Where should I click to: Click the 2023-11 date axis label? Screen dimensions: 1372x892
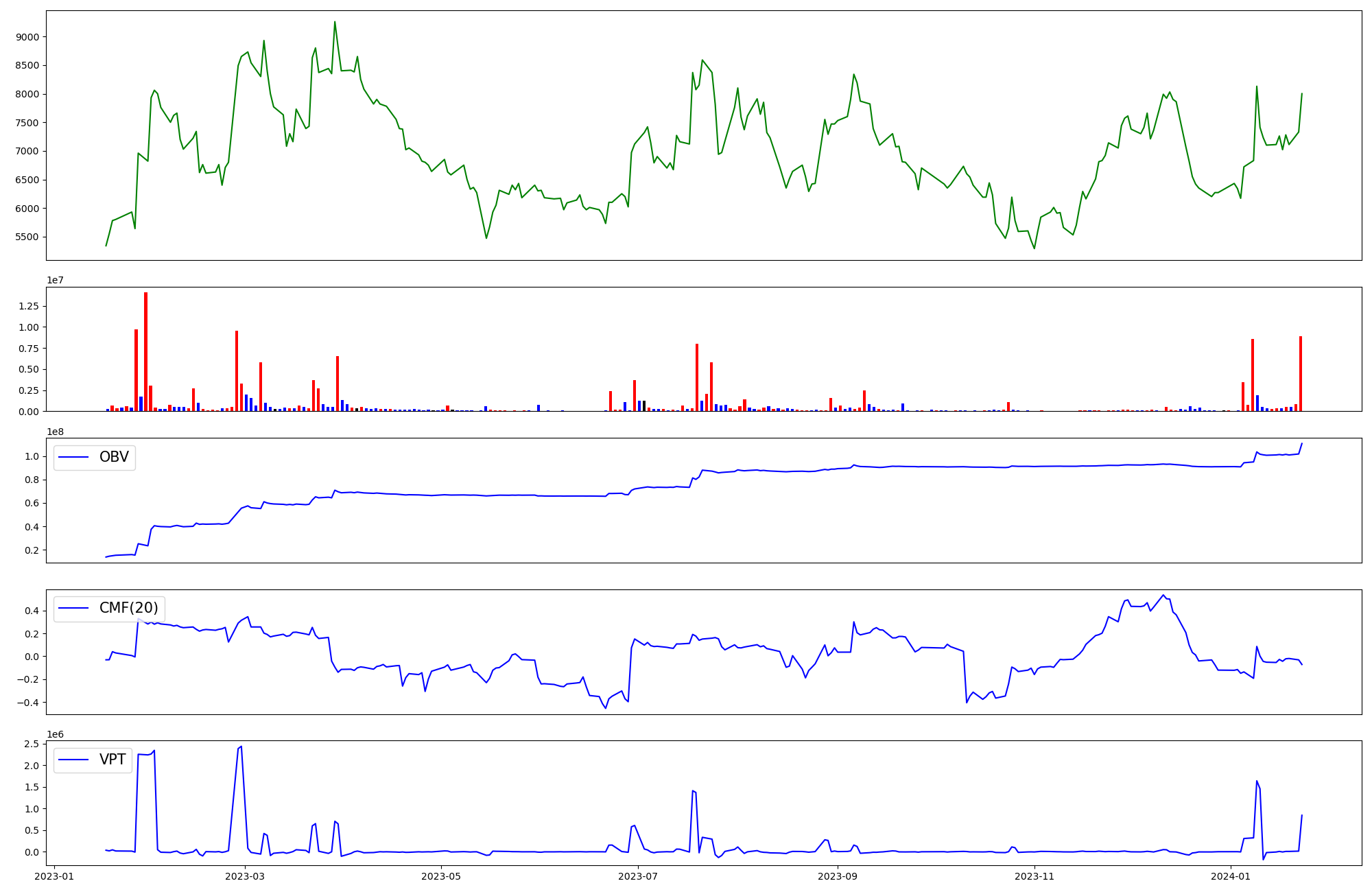[x=1034, y=876]
